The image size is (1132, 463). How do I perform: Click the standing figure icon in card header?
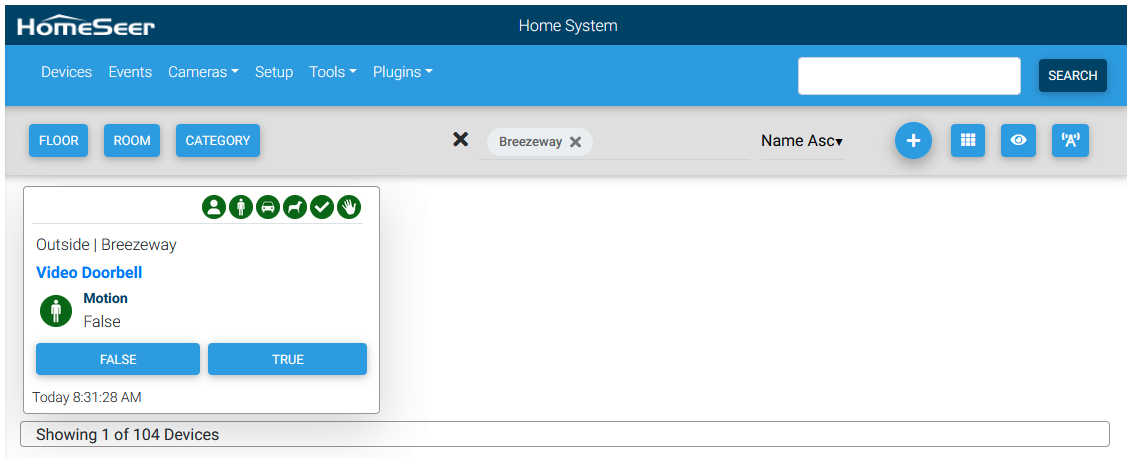click(x=240, y=207)
